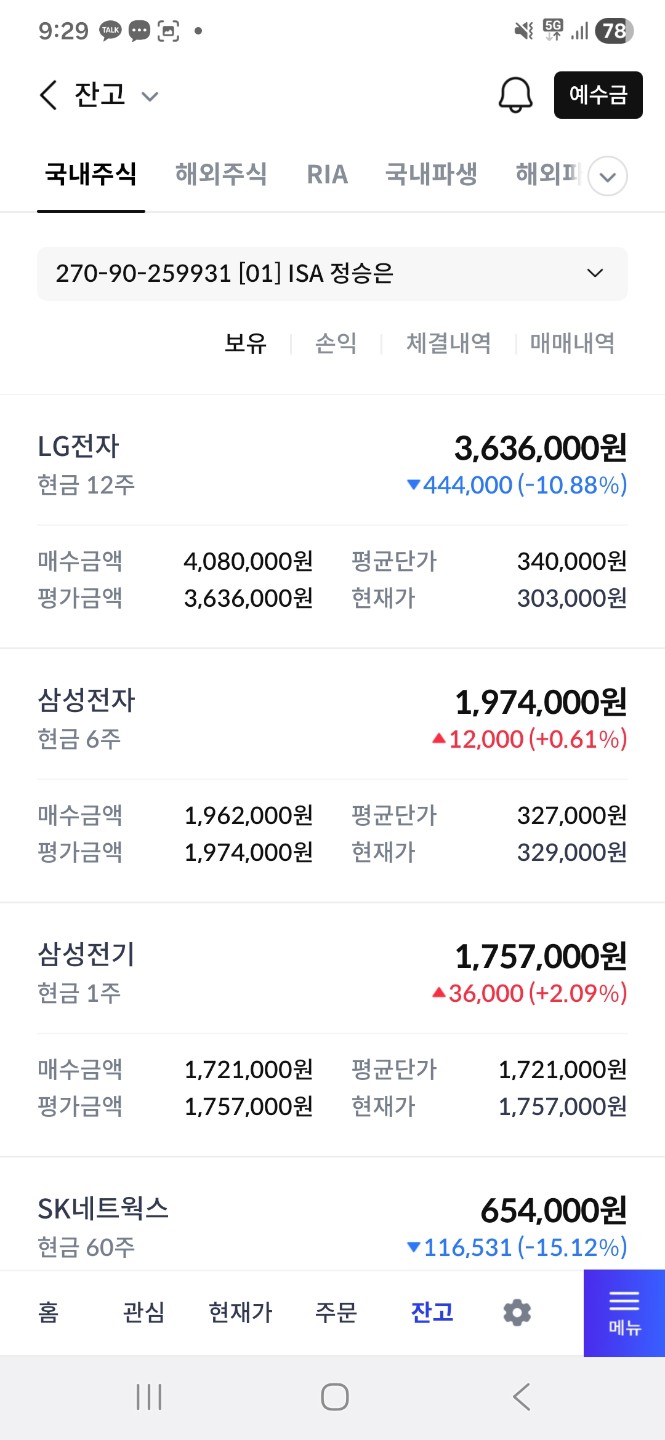
Task: Tap Android recent apps button
Action: point(149,1397)
